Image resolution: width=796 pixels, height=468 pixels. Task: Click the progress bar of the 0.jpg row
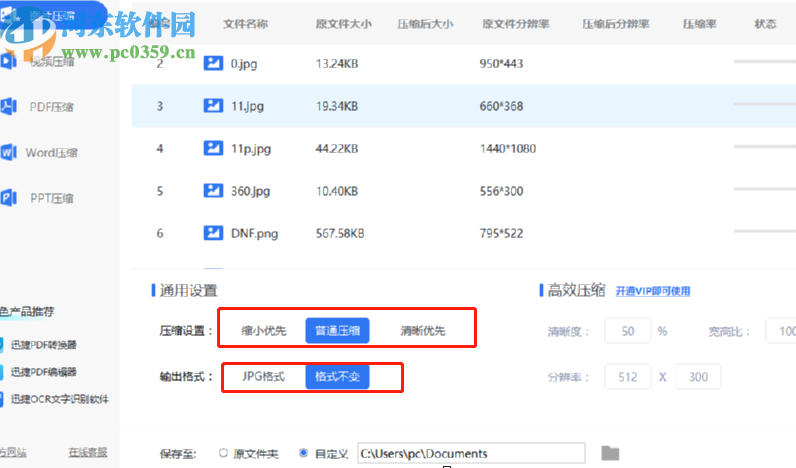click(x=765, y=61)
